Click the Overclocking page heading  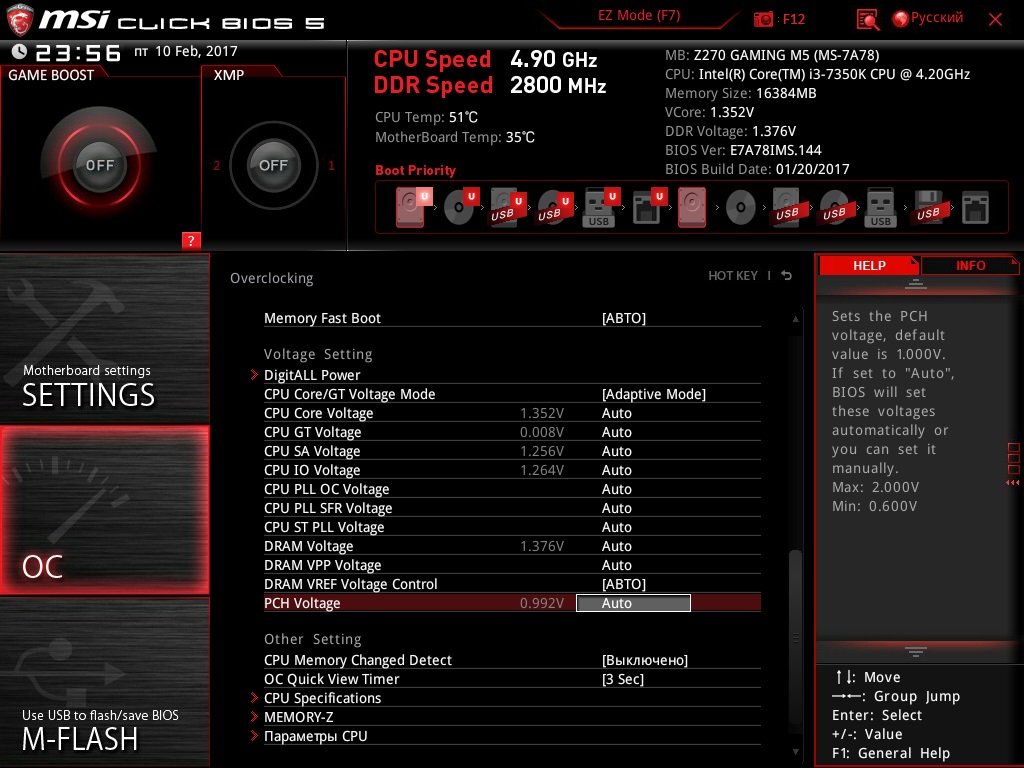click(271, 278)
